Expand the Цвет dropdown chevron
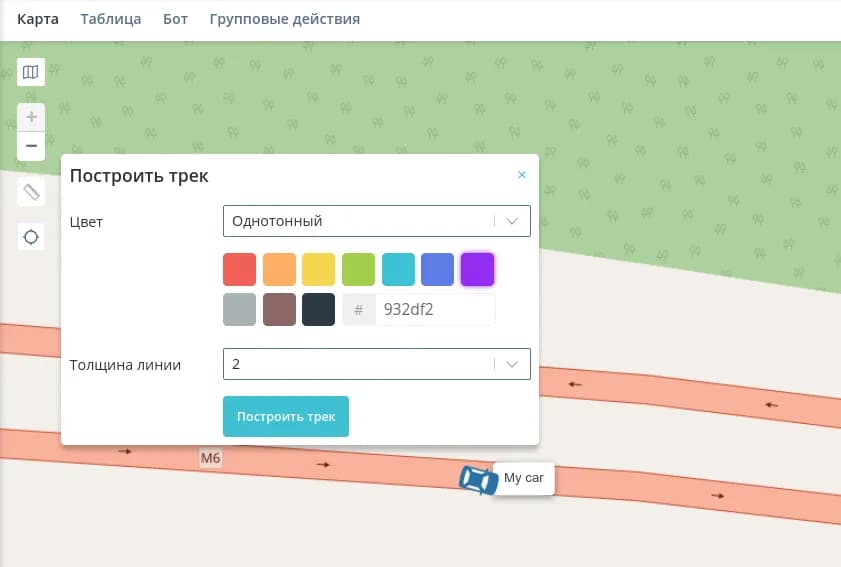 click(x=512, y=221)
